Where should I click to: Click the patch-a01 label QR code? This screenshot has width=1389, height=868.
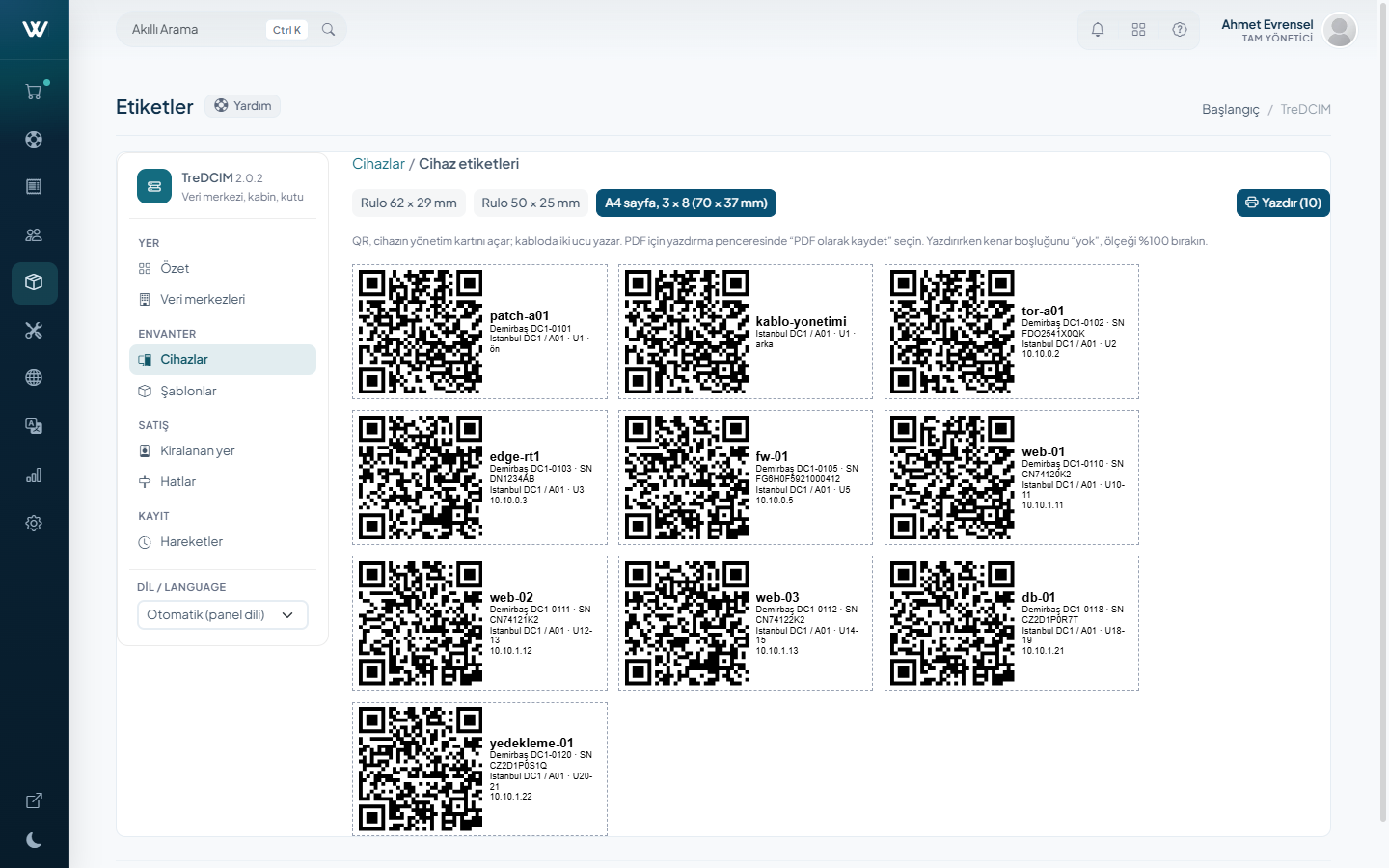421,332
